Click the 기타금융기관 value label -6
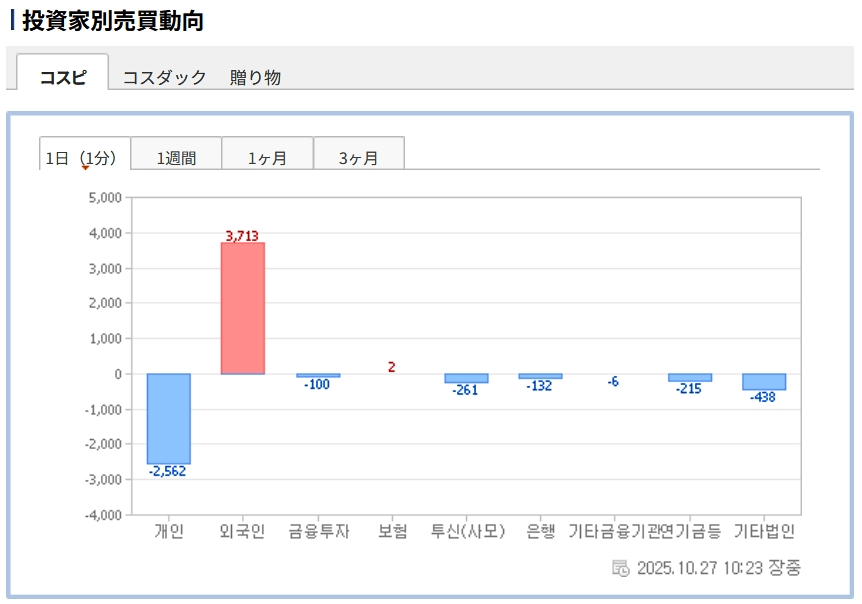 pyautogui.click(x=613, y=381)
